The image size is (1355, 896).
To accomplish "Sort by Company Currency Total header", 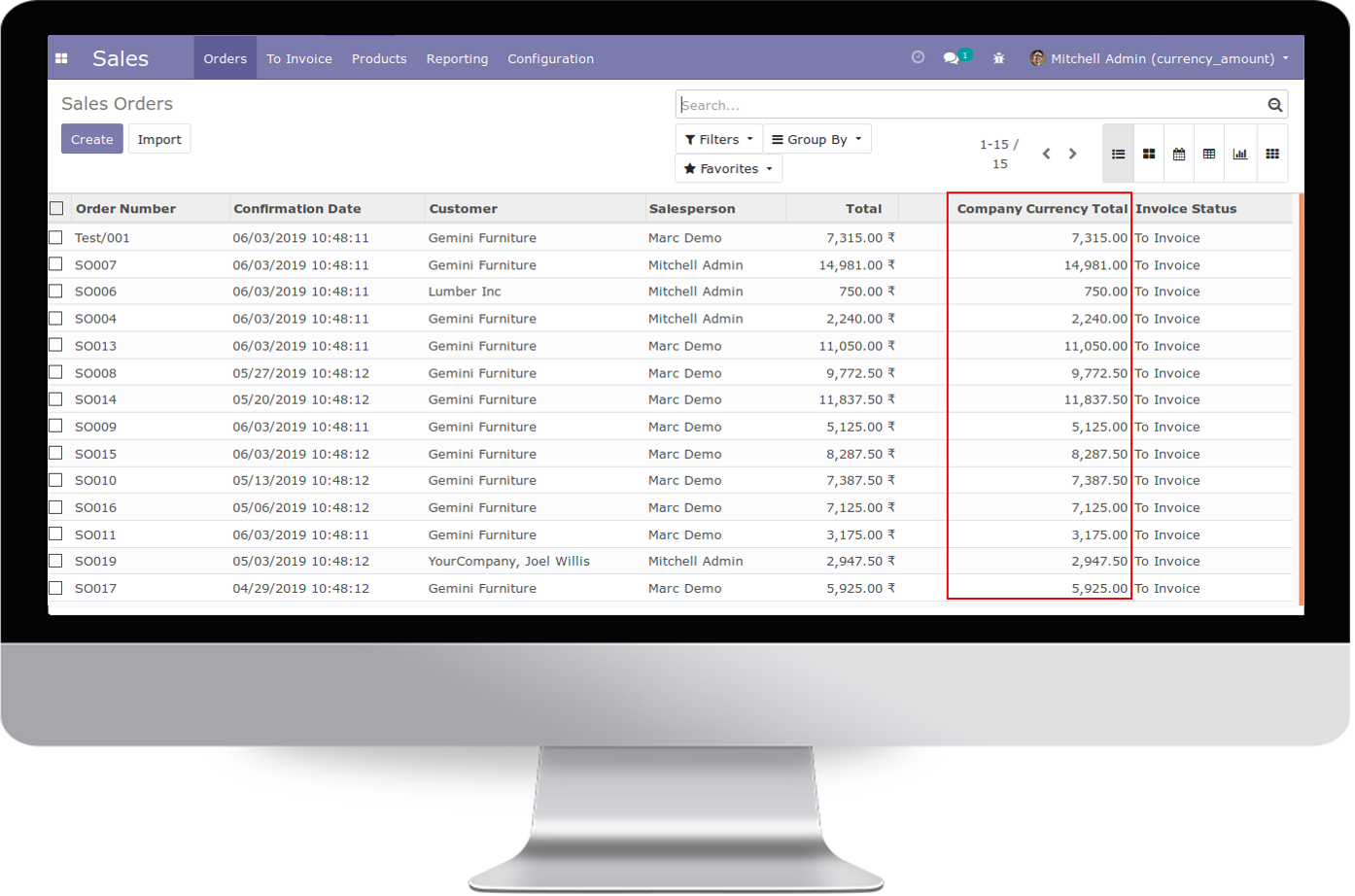I will (1042, 208).
